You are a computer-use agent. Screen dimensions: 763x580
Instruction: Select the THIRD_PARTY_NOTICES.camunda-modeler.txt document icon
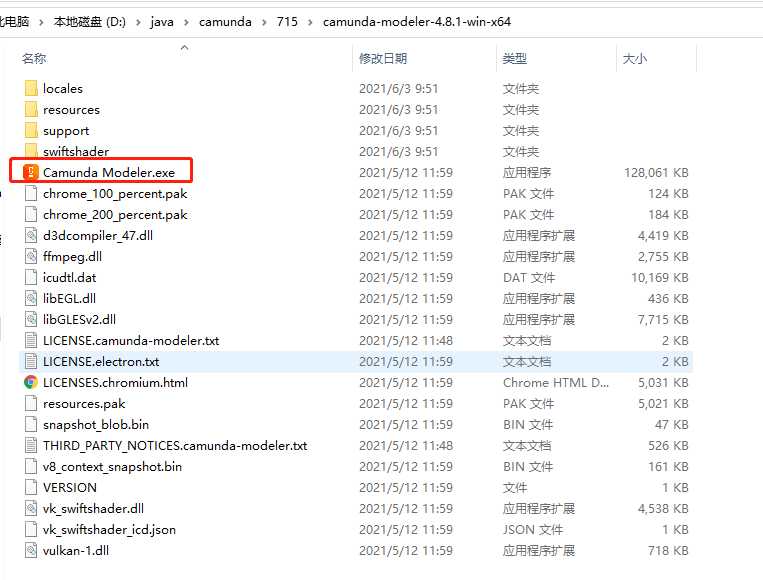(31, 445)
